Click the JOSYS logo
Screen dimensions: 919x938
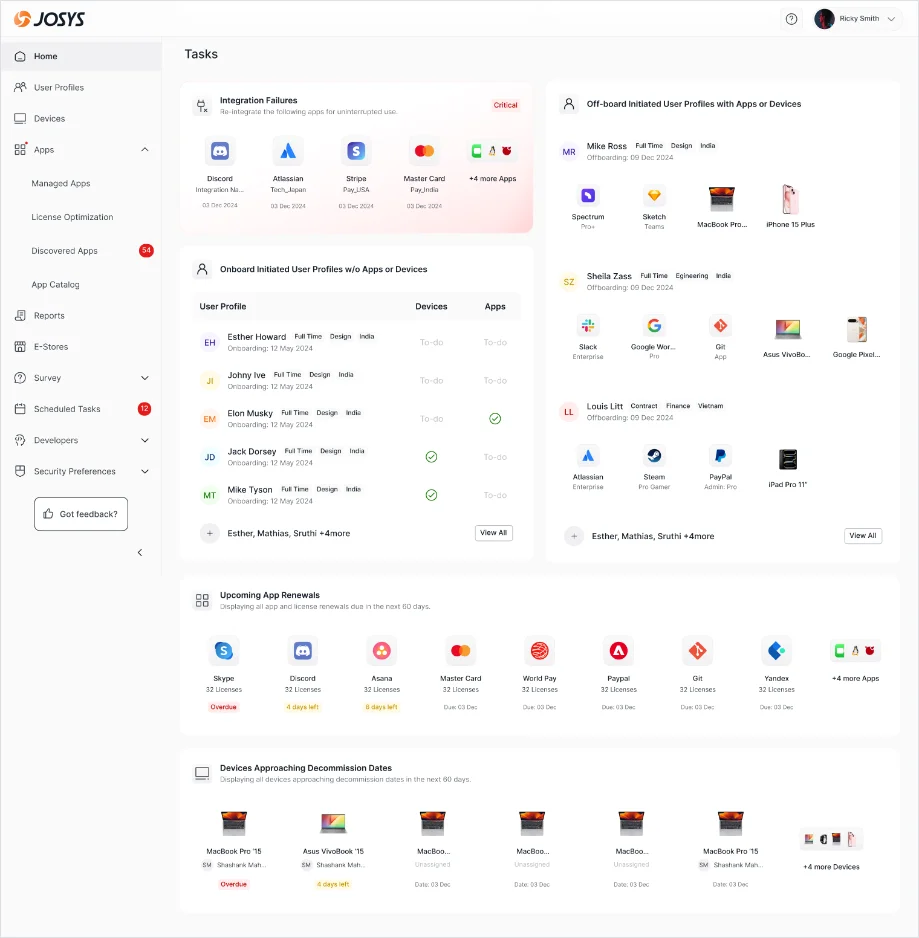49,19
